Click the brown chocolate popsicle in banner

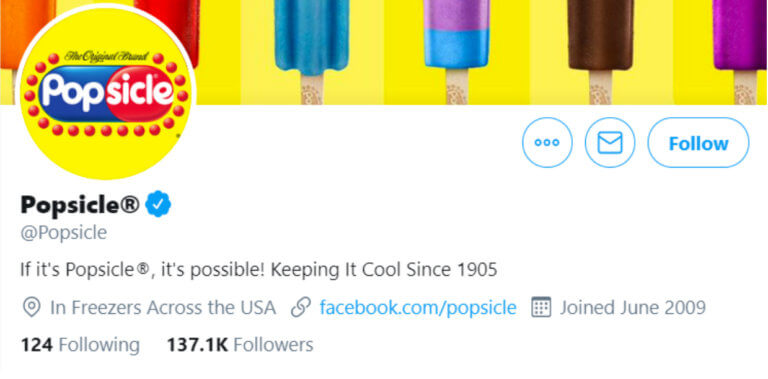[600, 49]
